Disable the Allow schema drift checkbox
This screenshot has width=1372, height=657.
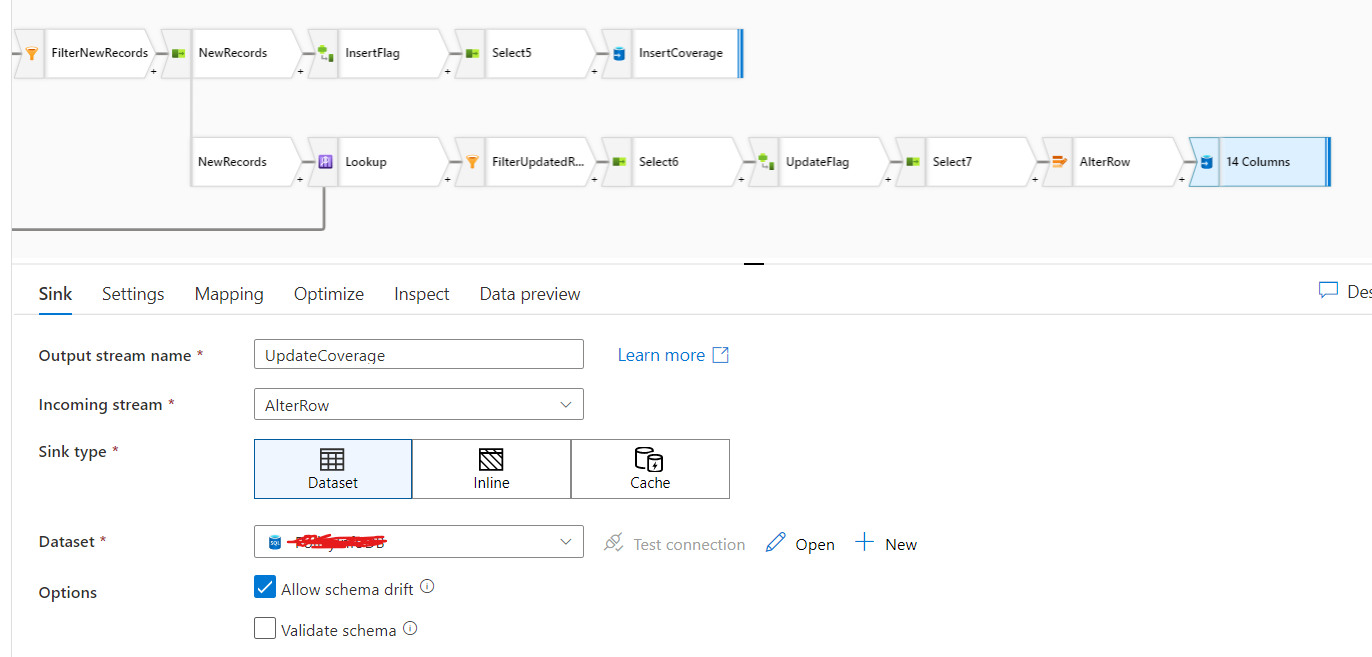click(x=265, y=587)
